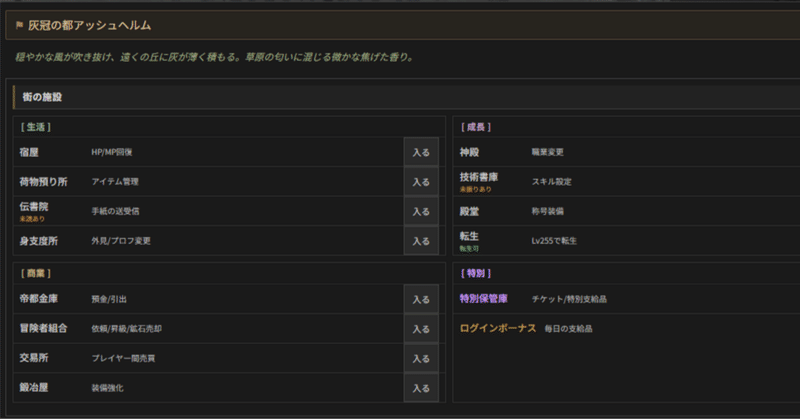
Task: Click the flag icon beside 灰冠の都アッシュヘルム
Action: [x=19, y=25]
